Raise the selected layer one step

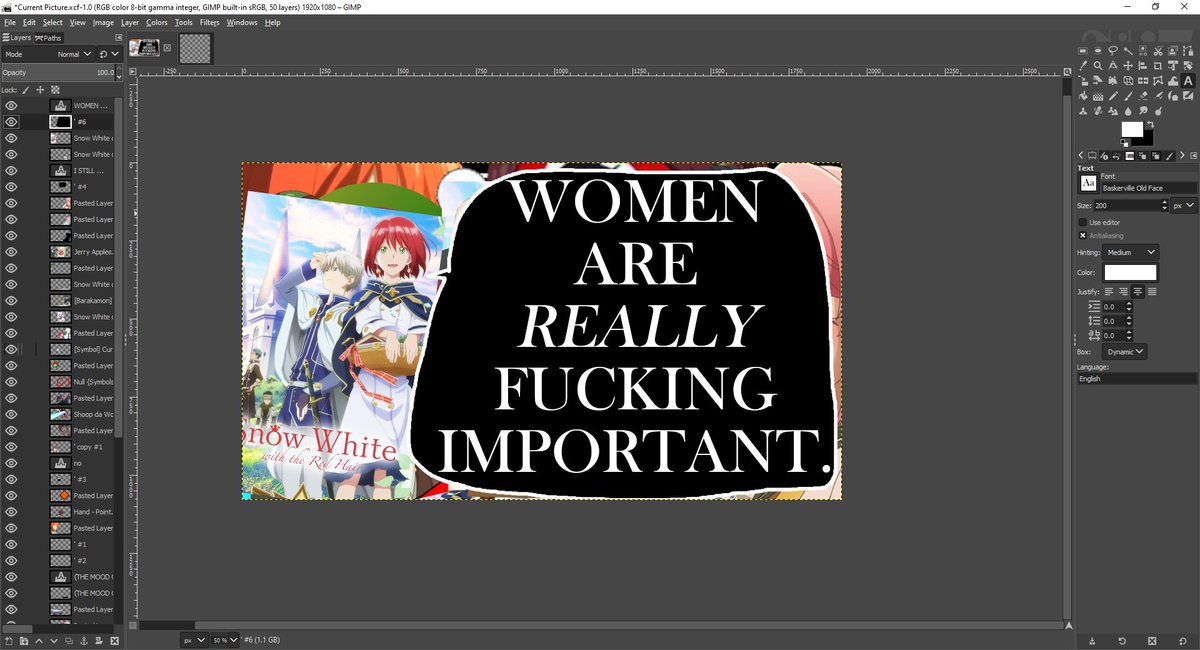pyautogui.click(x=39, y=641)
